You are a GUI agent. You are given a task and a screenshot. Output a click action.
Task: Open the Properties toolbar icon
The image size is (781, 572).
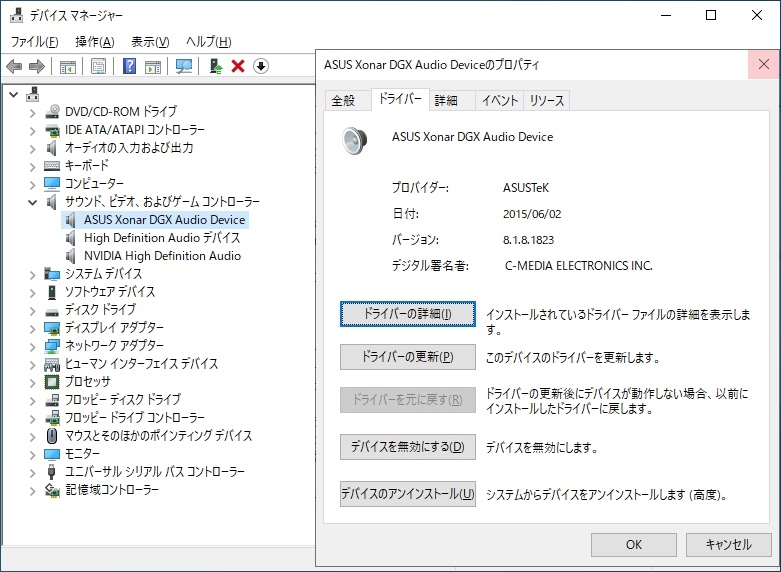[99, 66]
